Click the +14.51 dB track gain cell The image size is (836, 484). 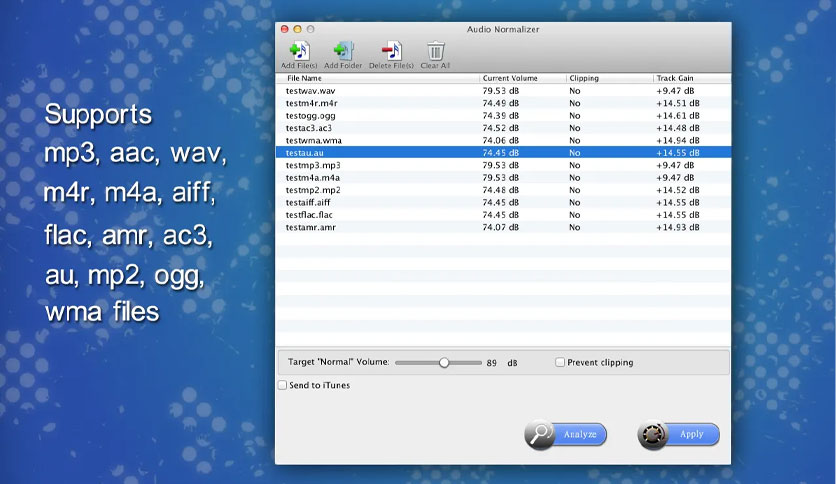[x=678, y=103]
